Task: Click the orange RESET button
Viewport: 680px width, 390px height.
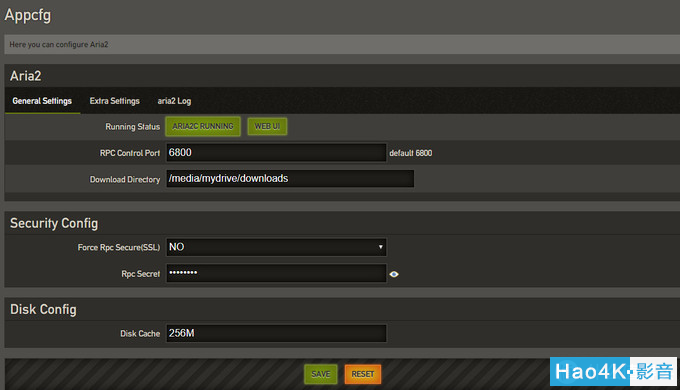Action: (363, 374)
